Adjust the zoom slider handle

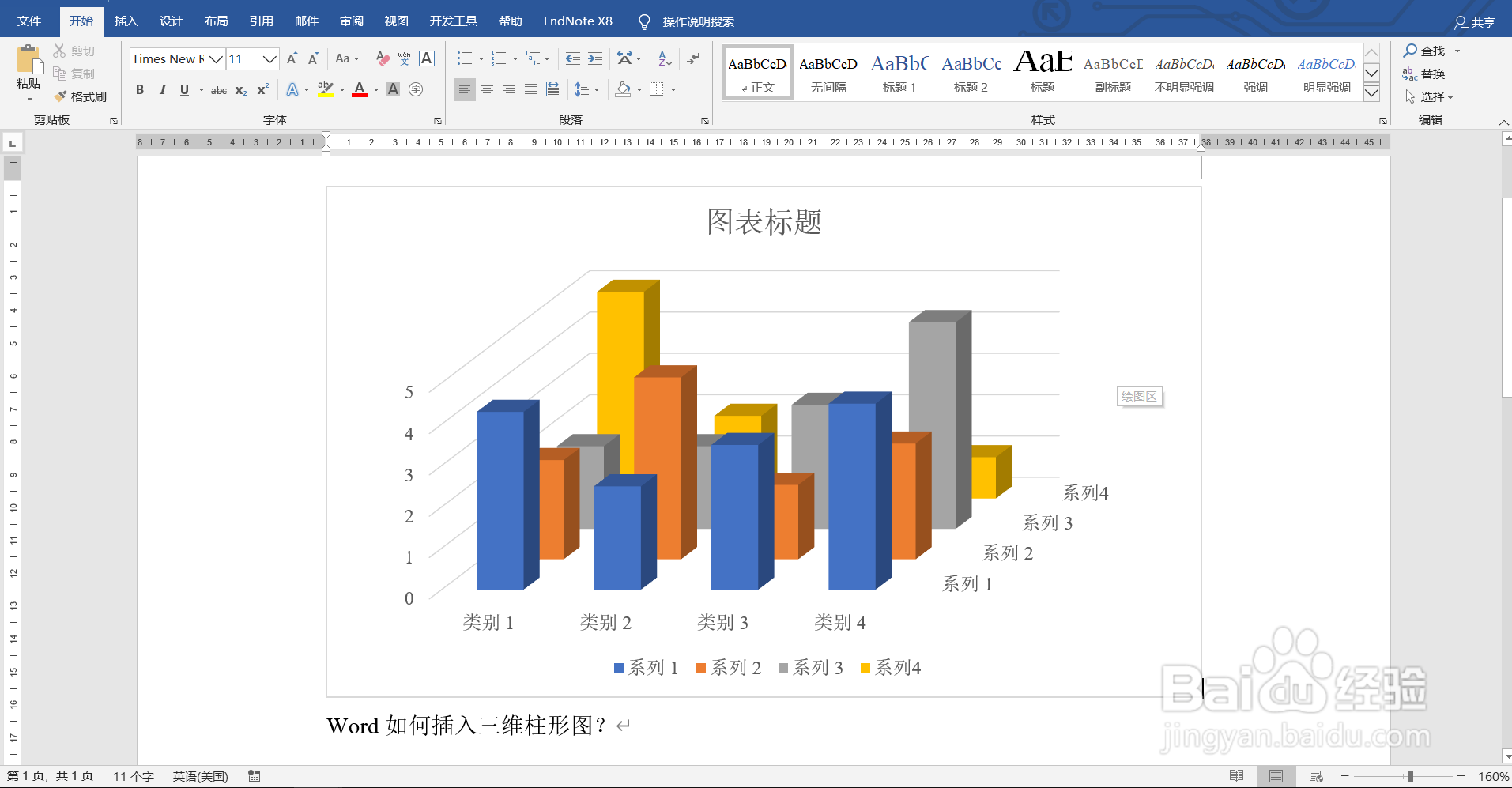[1410, 776]
